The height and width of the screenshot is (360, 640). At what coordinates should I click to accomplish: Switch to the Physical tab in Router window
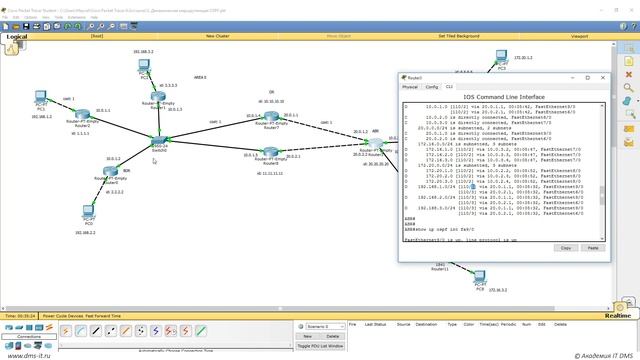410,87
